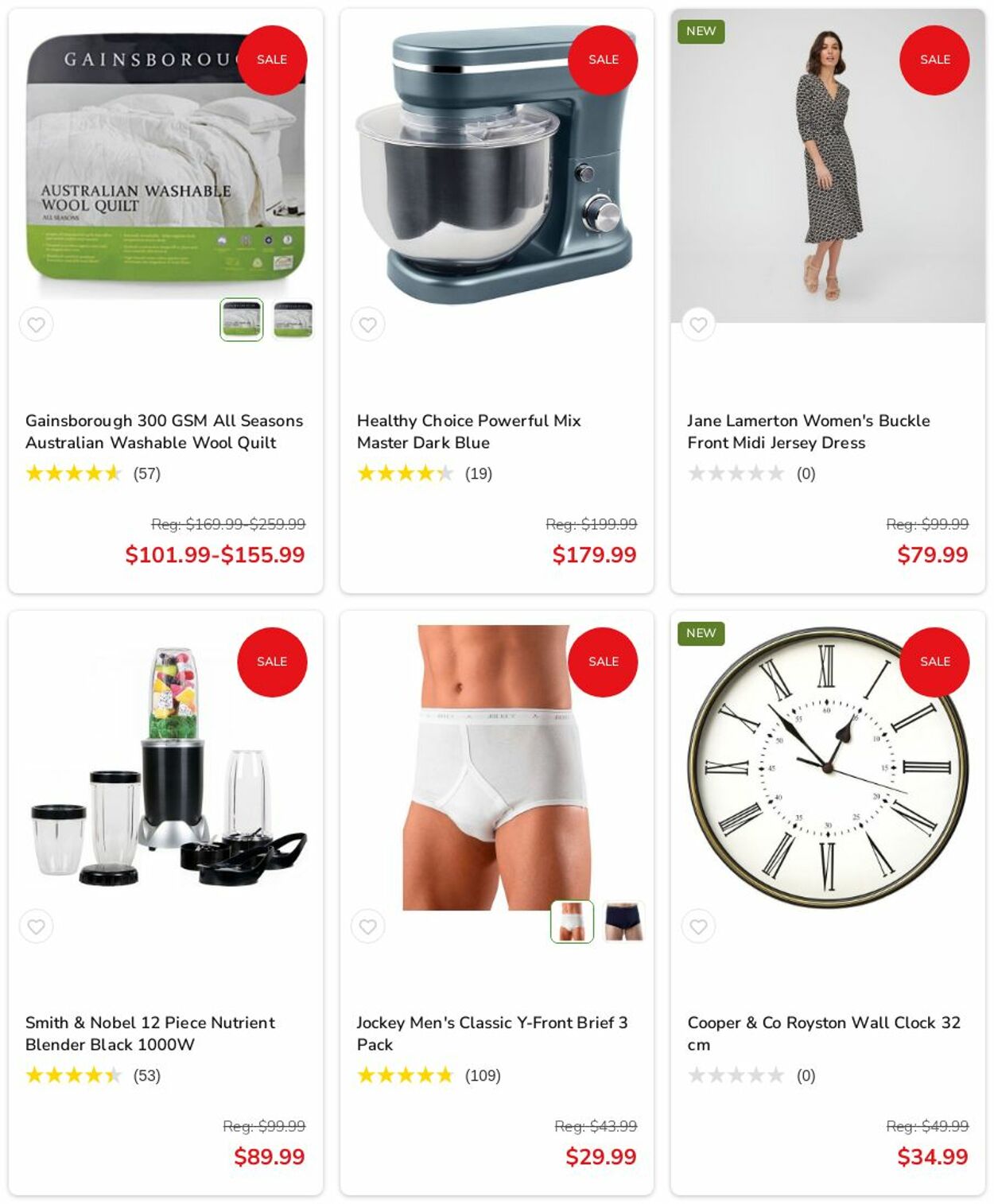Add Healthy Choice Mix Master to wishlist
Screen dimensions: 994x1204
click(x=367, y=324)
